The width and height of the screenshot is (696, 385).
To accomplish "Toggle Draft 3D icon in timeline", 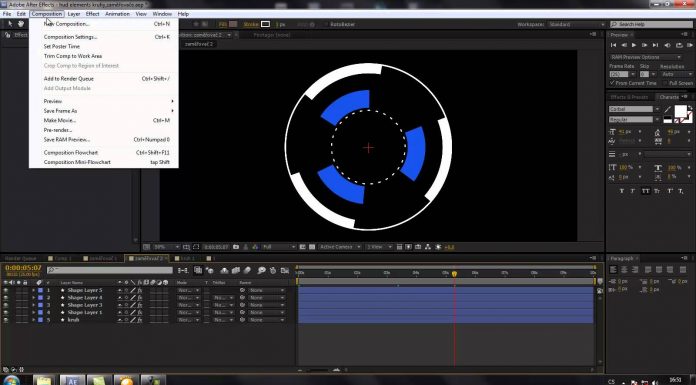I will click(x=209, y=270).
